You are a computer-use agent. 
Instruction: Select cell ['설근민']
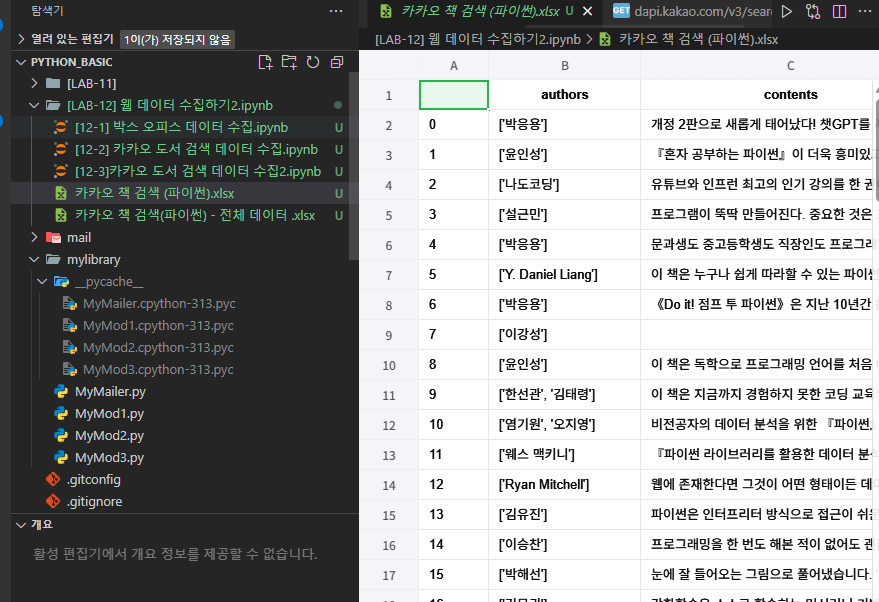(x=565, y=215)
